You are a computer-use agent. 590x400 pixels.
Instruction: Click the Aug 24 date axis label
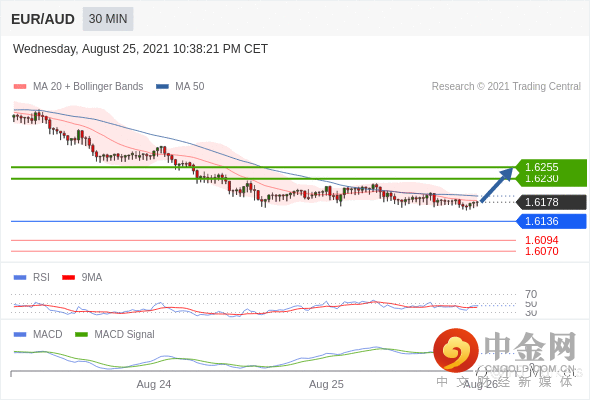pyautogui.click(x=154, y=384)
